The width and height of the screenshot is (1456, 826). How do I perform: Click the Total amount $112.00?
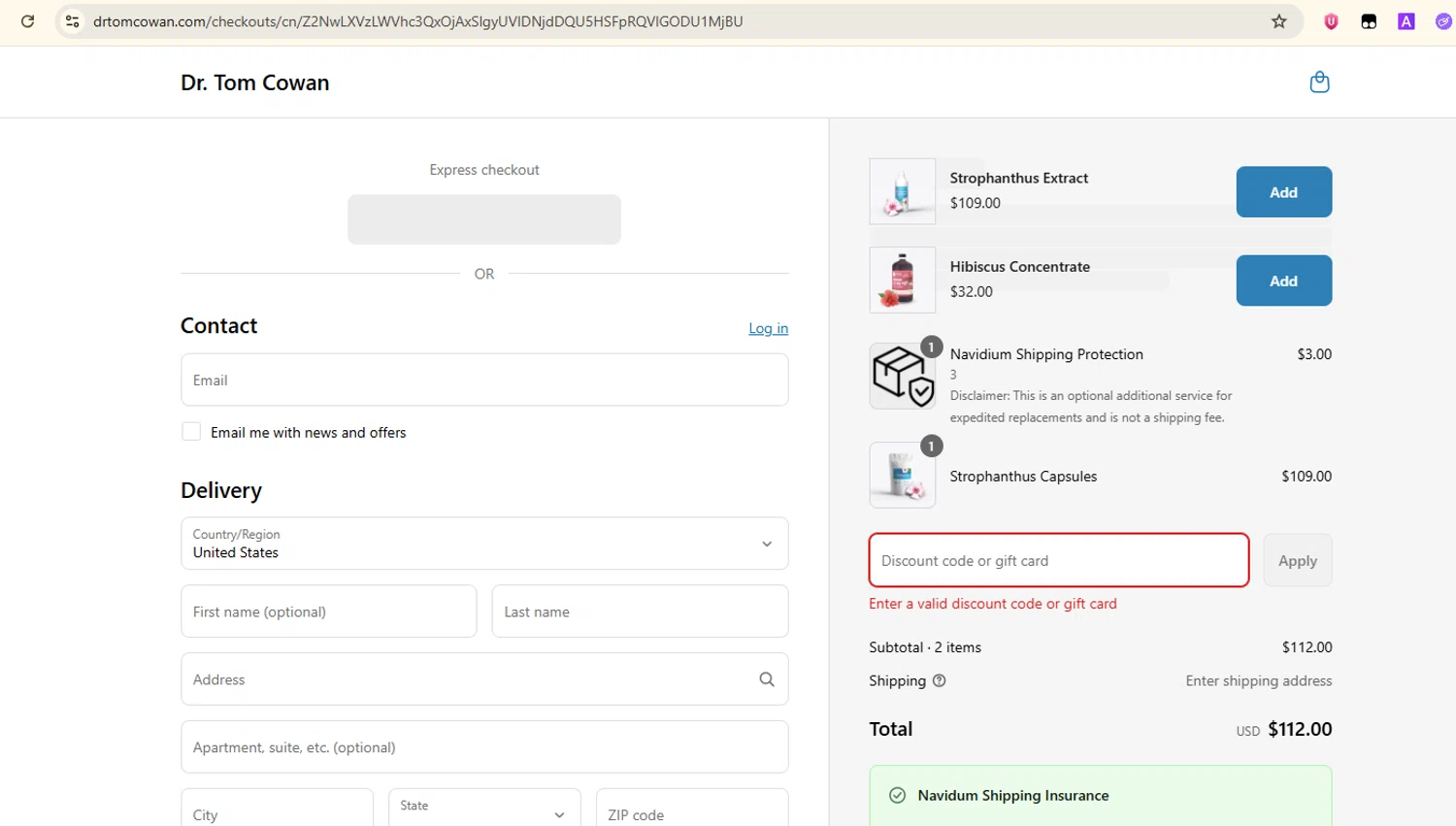tap(1300, 729)
